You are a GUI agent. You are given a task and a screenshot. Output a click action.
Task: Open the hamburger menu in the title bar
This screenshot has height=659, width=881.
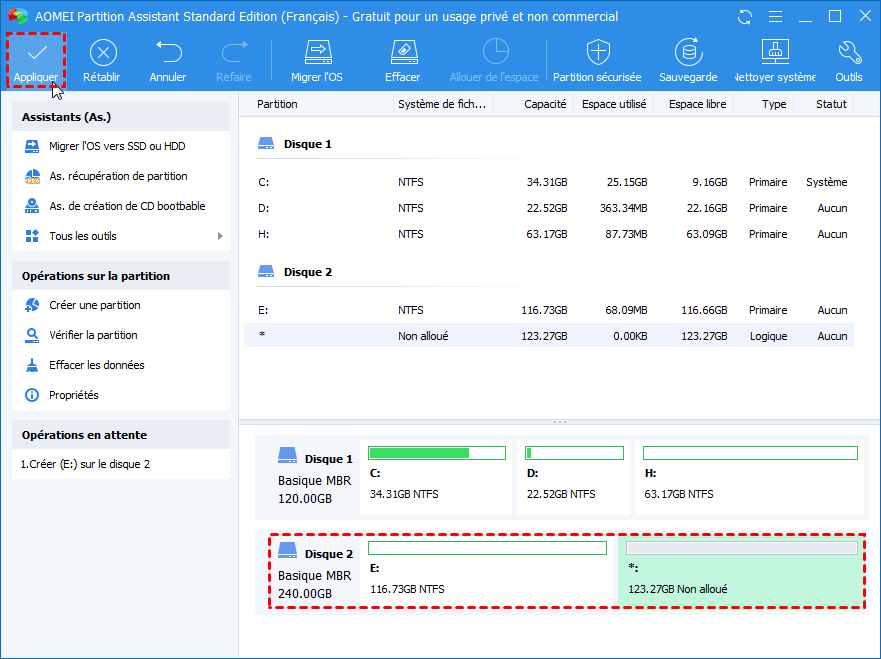pyautogui.click(x=775, y=17)
